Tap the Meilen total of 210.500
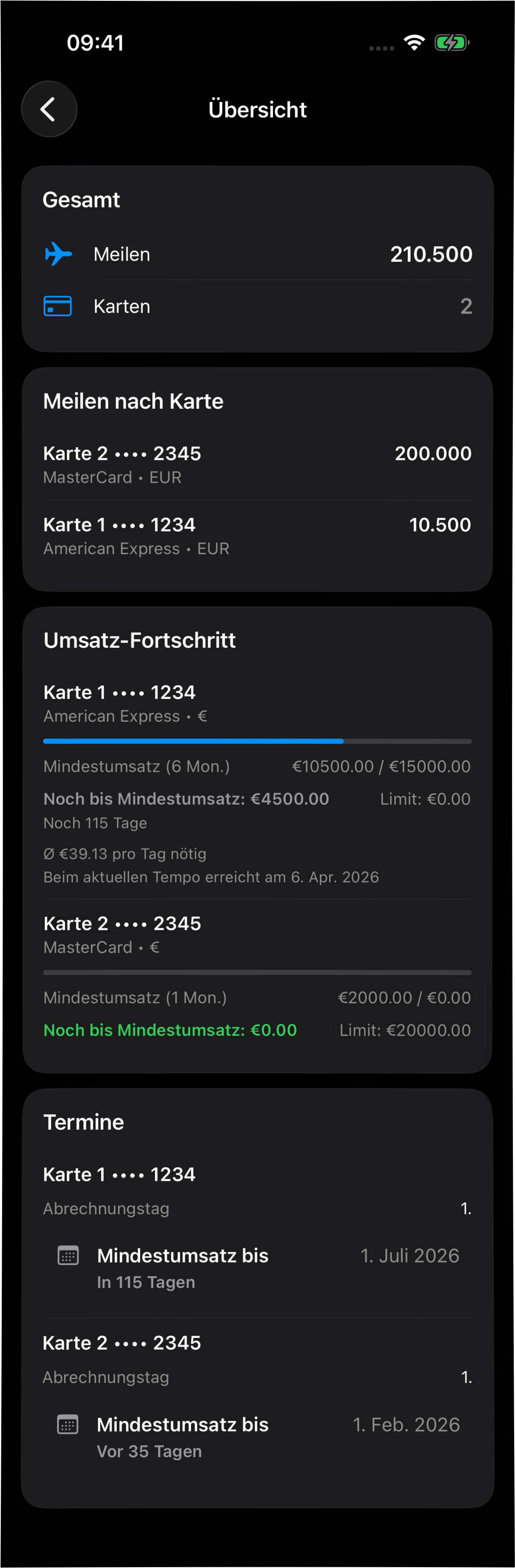515x1568 pixels. click(431, 254)
